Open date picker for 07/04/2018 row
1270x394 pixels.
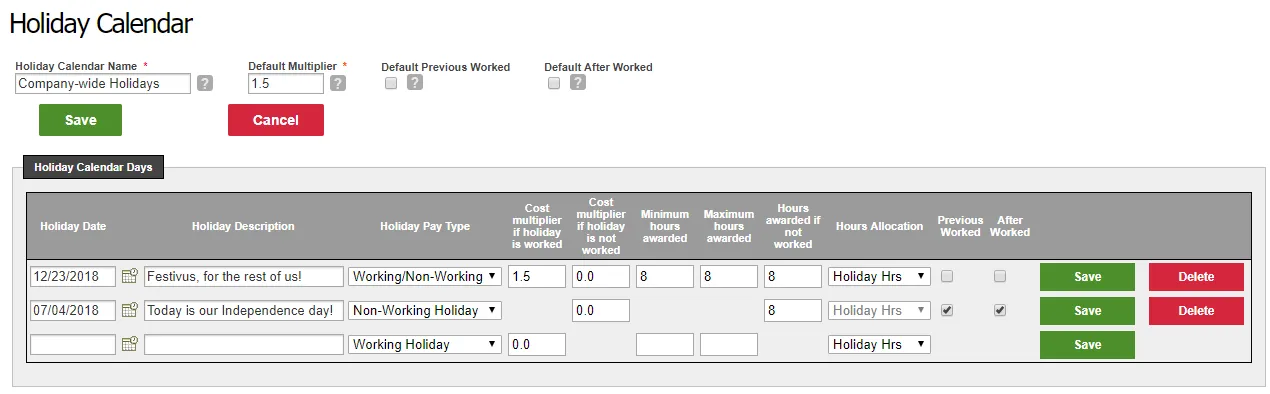pyautogui.click(x=129, y=311)
